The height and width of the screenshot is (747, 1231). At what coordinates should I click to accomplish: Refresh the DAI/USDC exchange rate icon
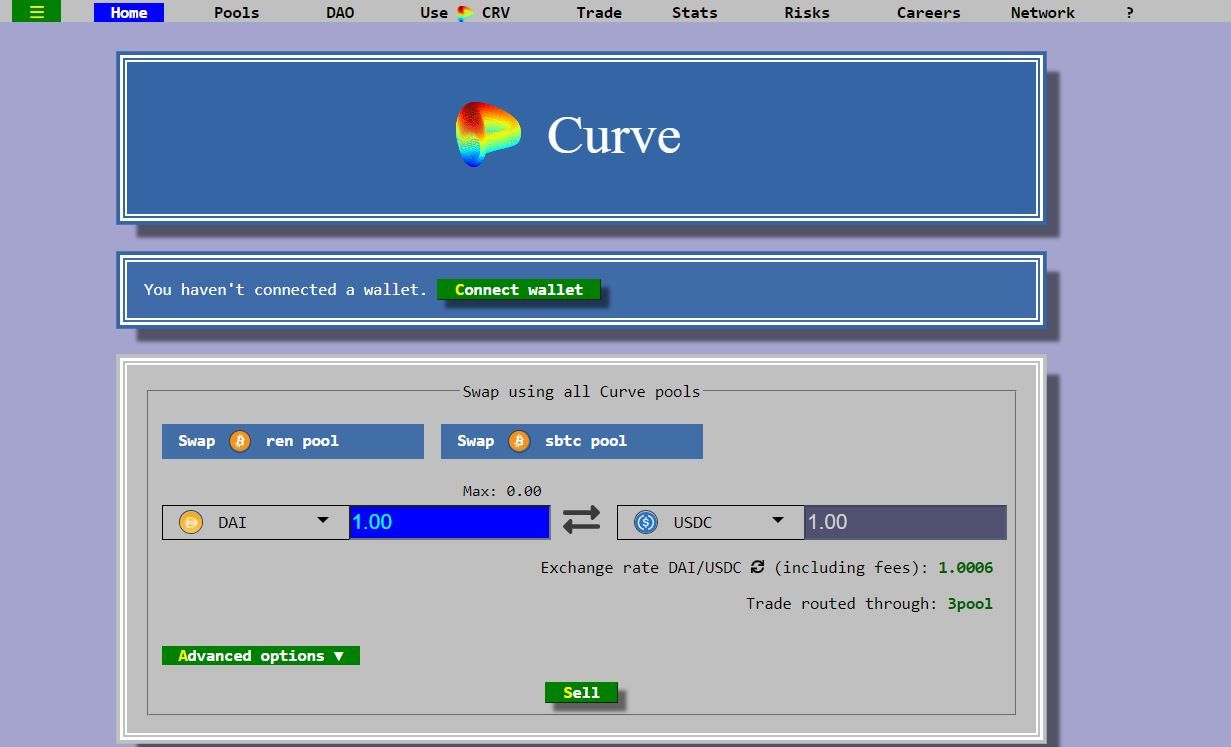click(757, 567)
